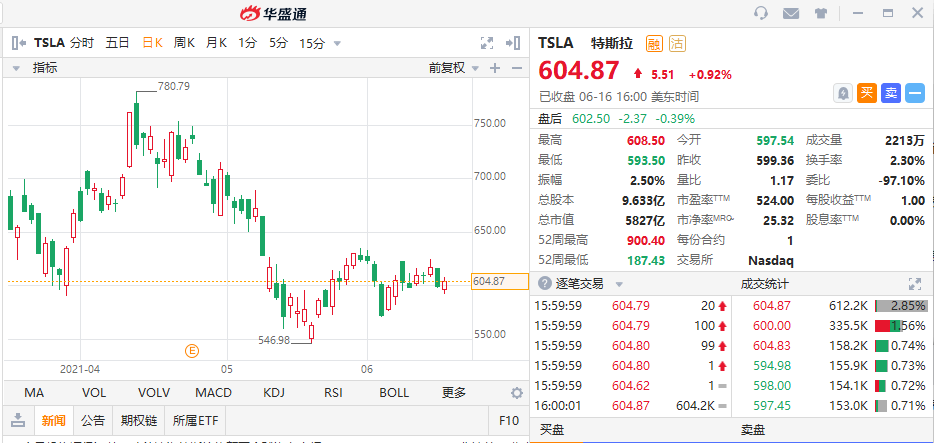This screenshot has width=934, height=443.
Task: Open the customer service headset icon
Action: click(761, 13)
